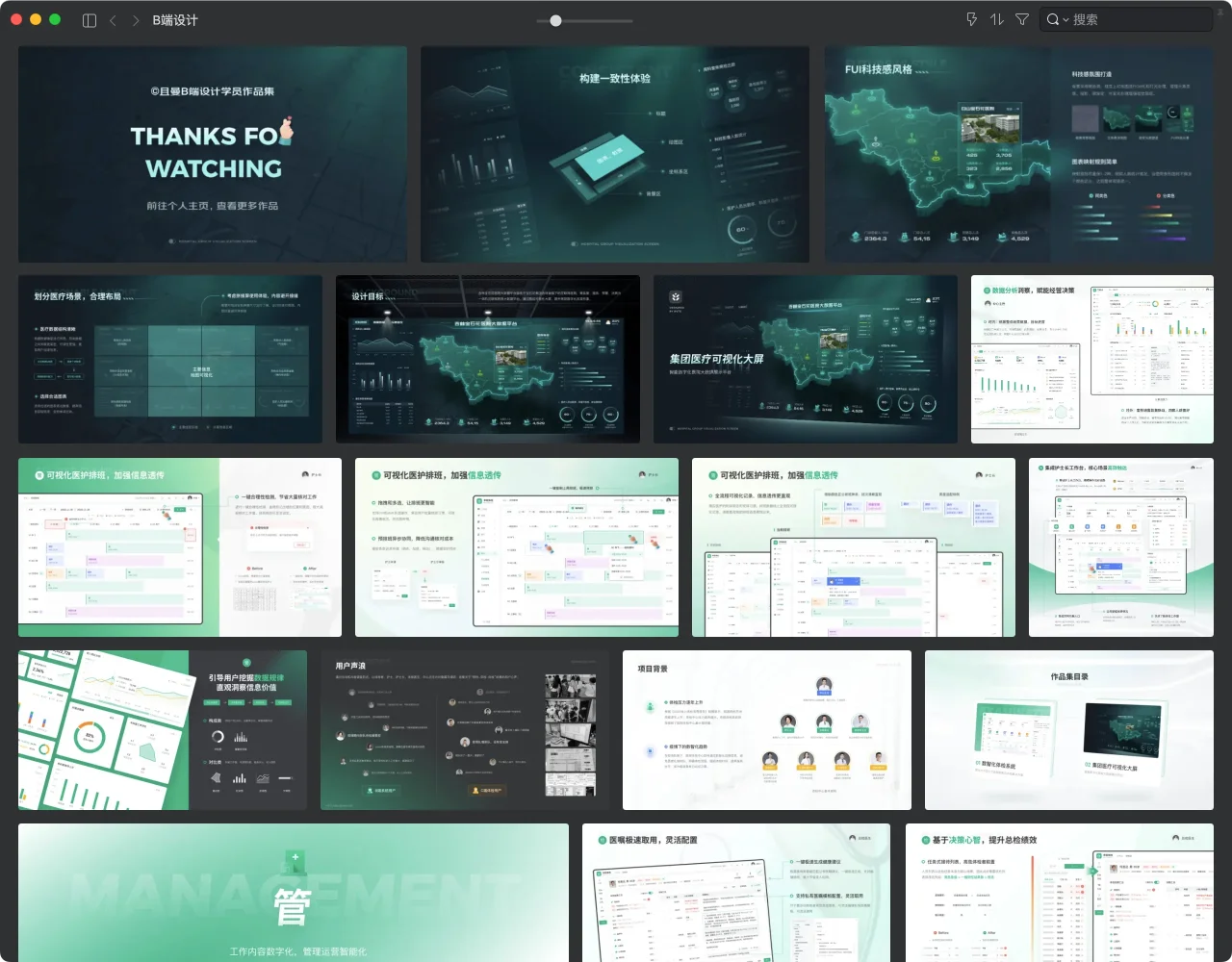Click the 设计目标 thumbnail

(x=487, y=359)
